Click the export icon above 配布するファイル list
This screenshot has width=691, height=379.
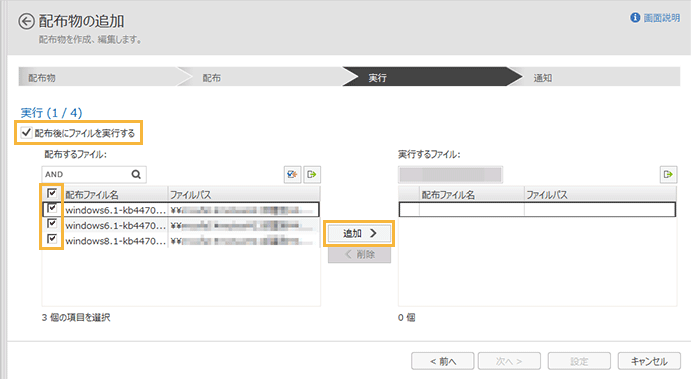312,175
